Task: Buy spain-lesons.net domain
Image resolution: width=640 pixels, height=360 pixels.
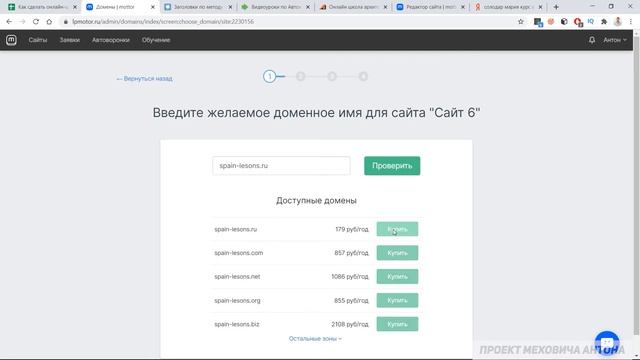Action: (x=397, y=276)
